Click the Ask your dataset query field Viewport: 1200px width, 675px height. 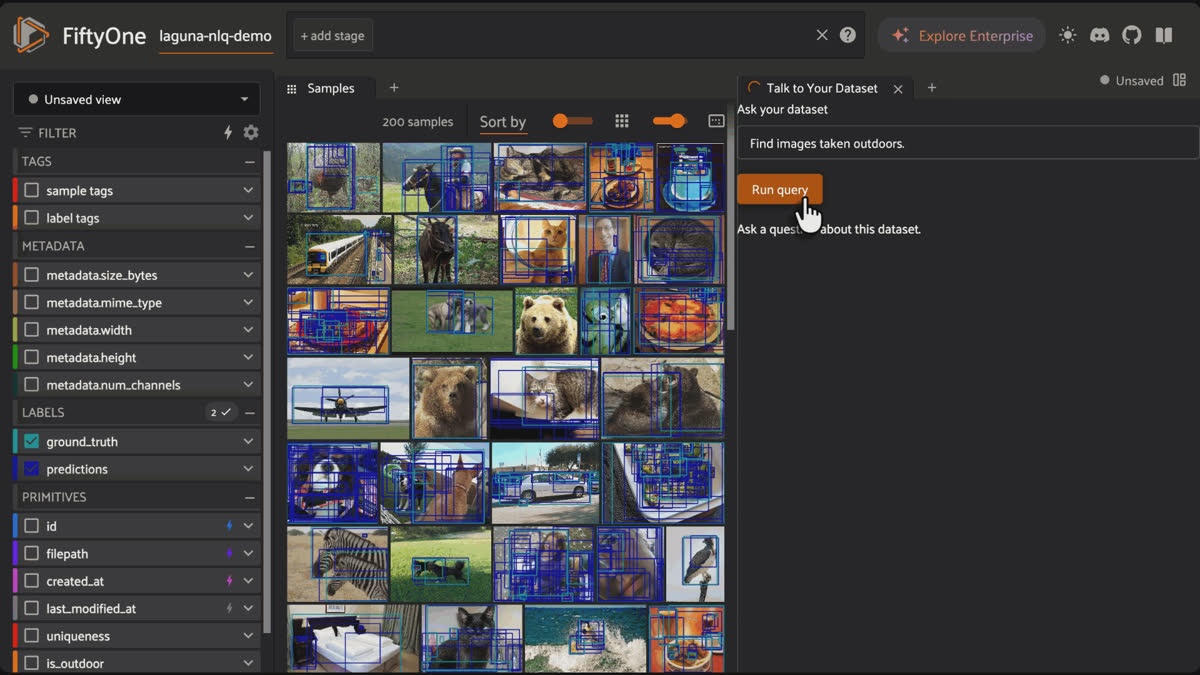[x=968, y=143]
